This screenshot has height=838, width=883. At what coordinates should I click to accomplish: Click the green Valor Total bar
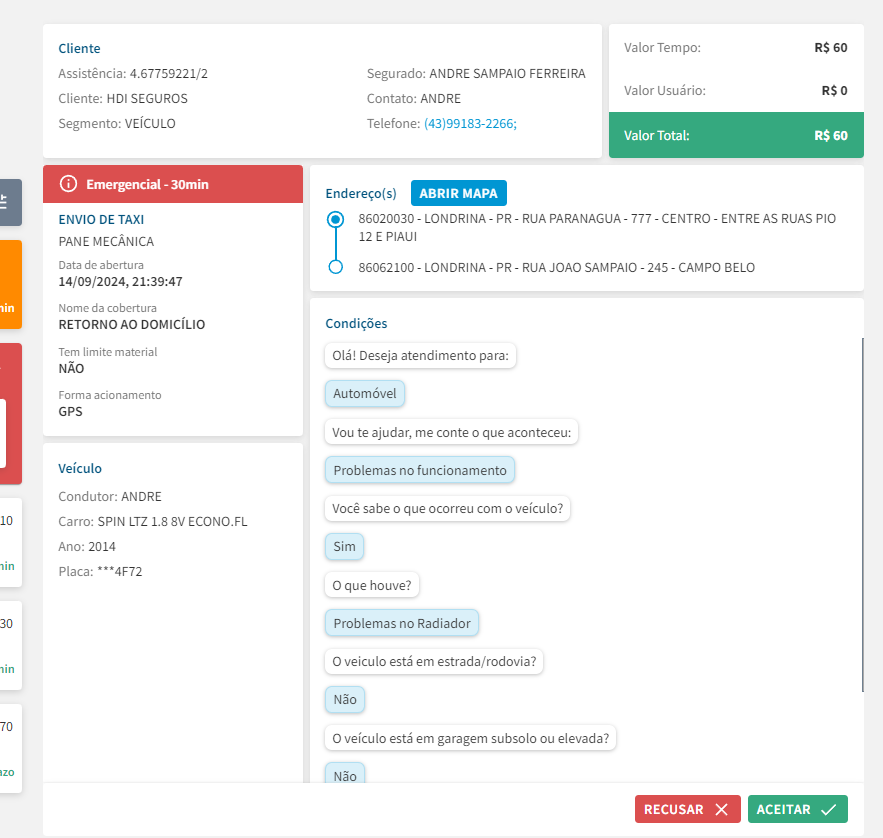735,135
